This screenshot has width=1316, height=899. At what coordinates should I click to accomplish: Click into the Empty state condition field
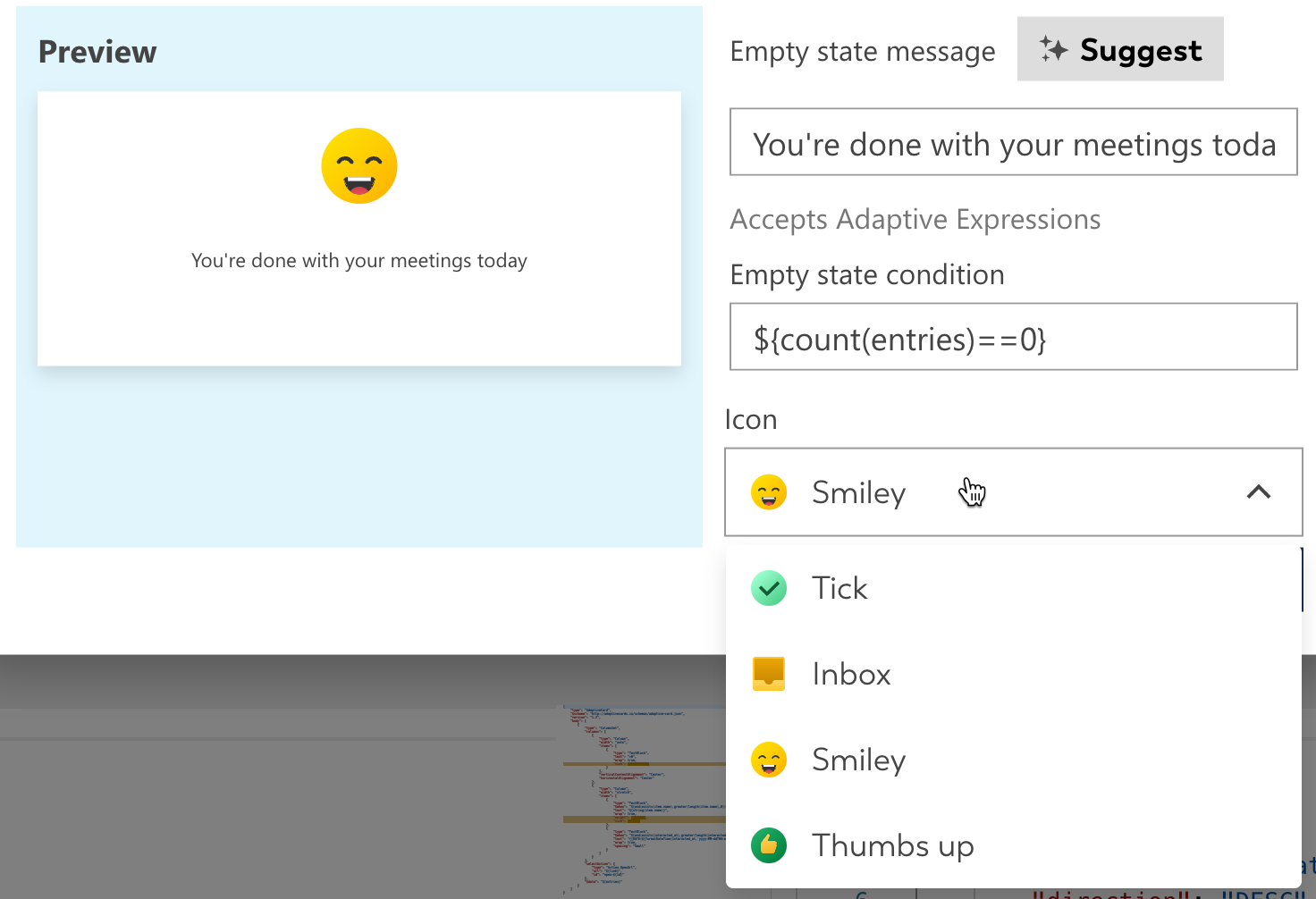click(1013, 338)
